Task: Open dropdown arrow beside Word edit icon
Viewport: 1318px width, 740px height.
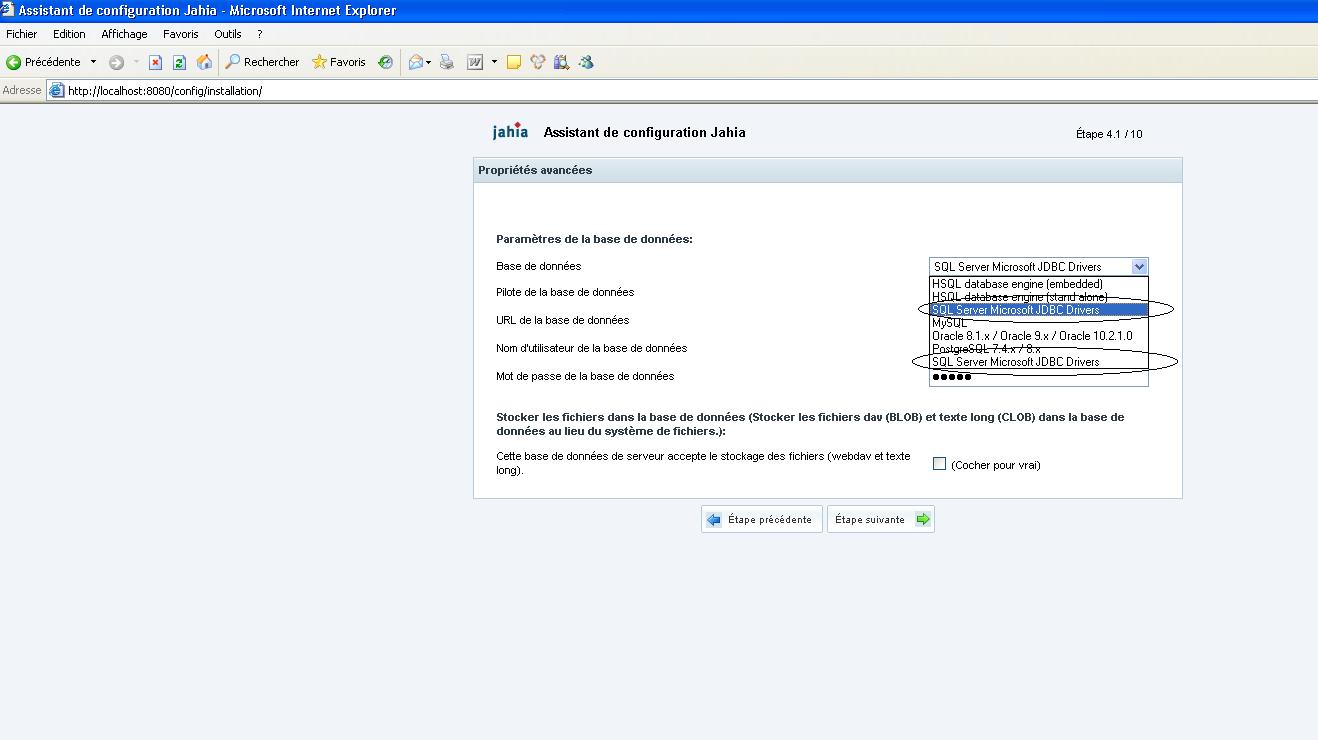Action: coord(494,62)
